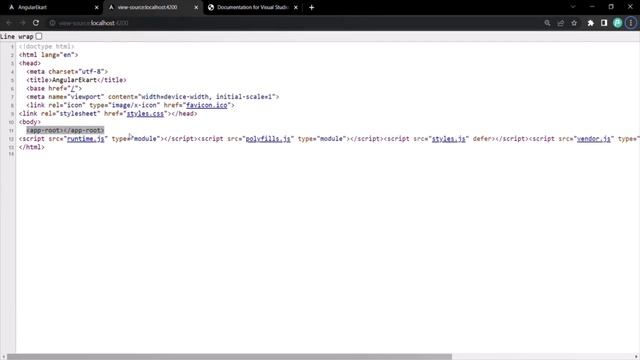
Task: Open a new browser tab
Action: 311,7
